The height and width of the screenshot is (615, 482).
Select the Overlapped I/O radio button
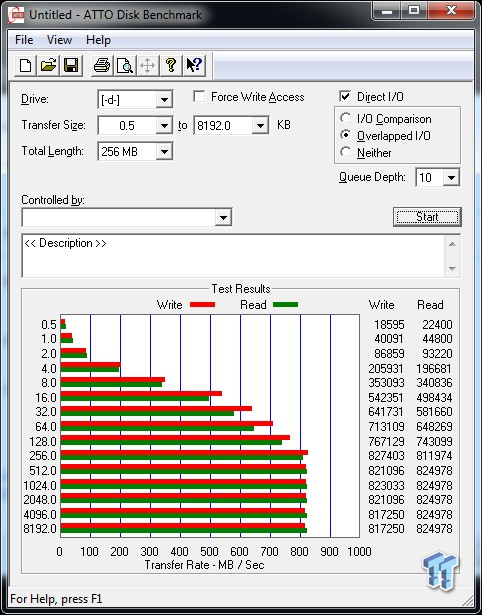point(346,135)
